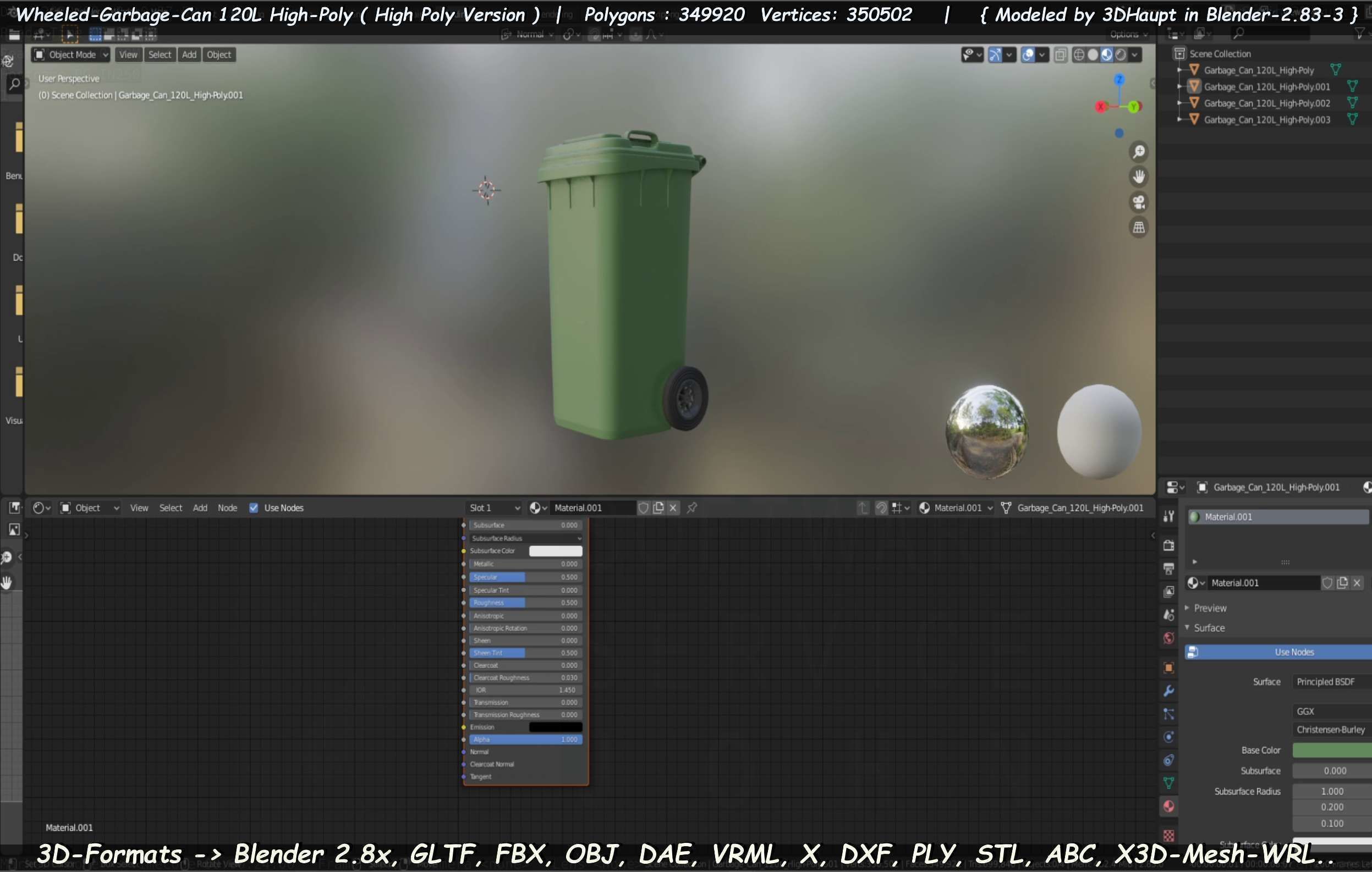Open the Physics properties tab
1372x872 pixels.
point(1168,737)
